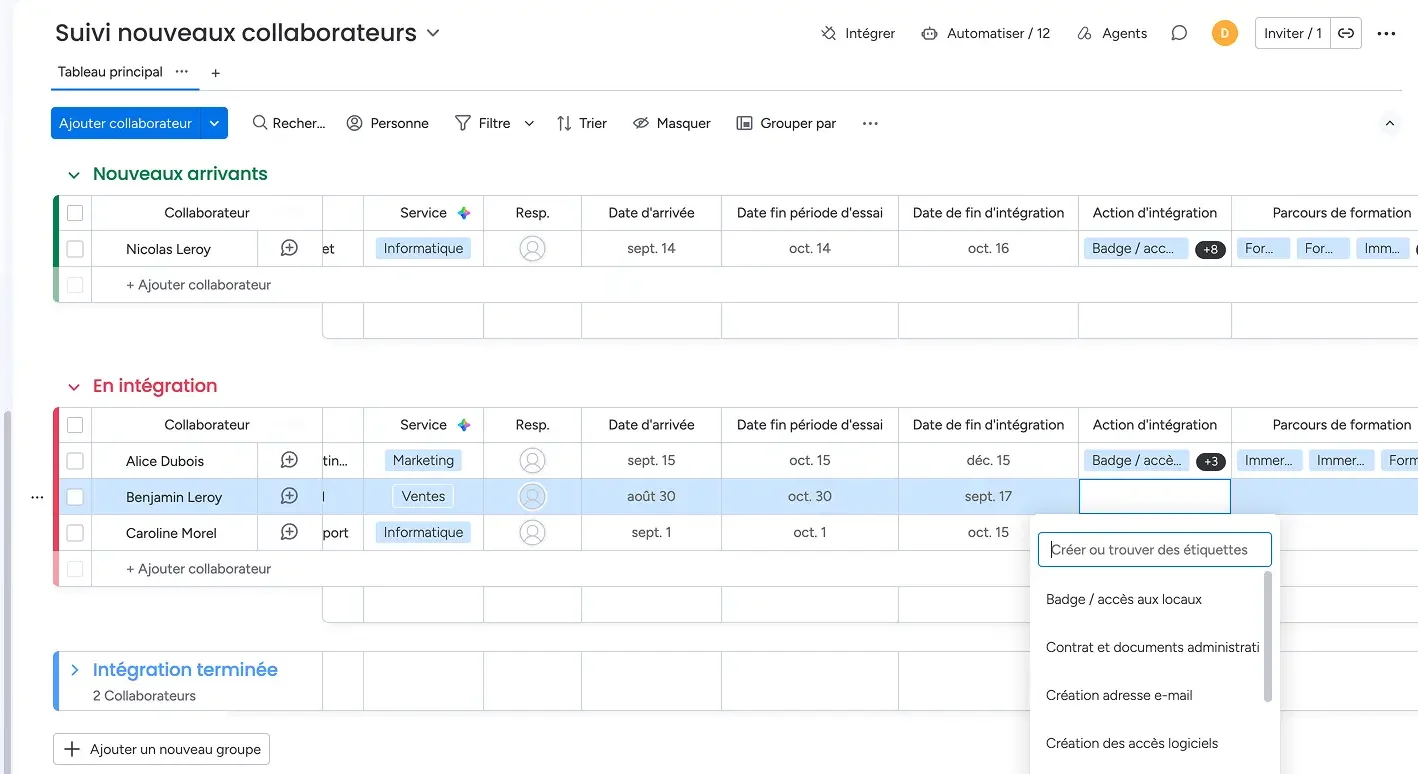Click Ajouter un nouveau groupe button

(161, 749)
